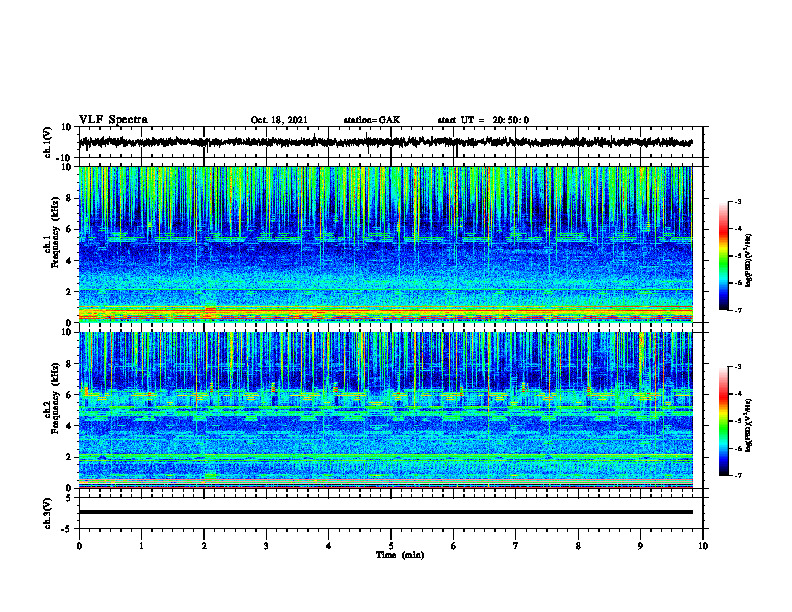Click the "4" kHz tick on ch.2 spectrogram axis
The width and height of the screenshot is (792, 612).
click(69, 426)
